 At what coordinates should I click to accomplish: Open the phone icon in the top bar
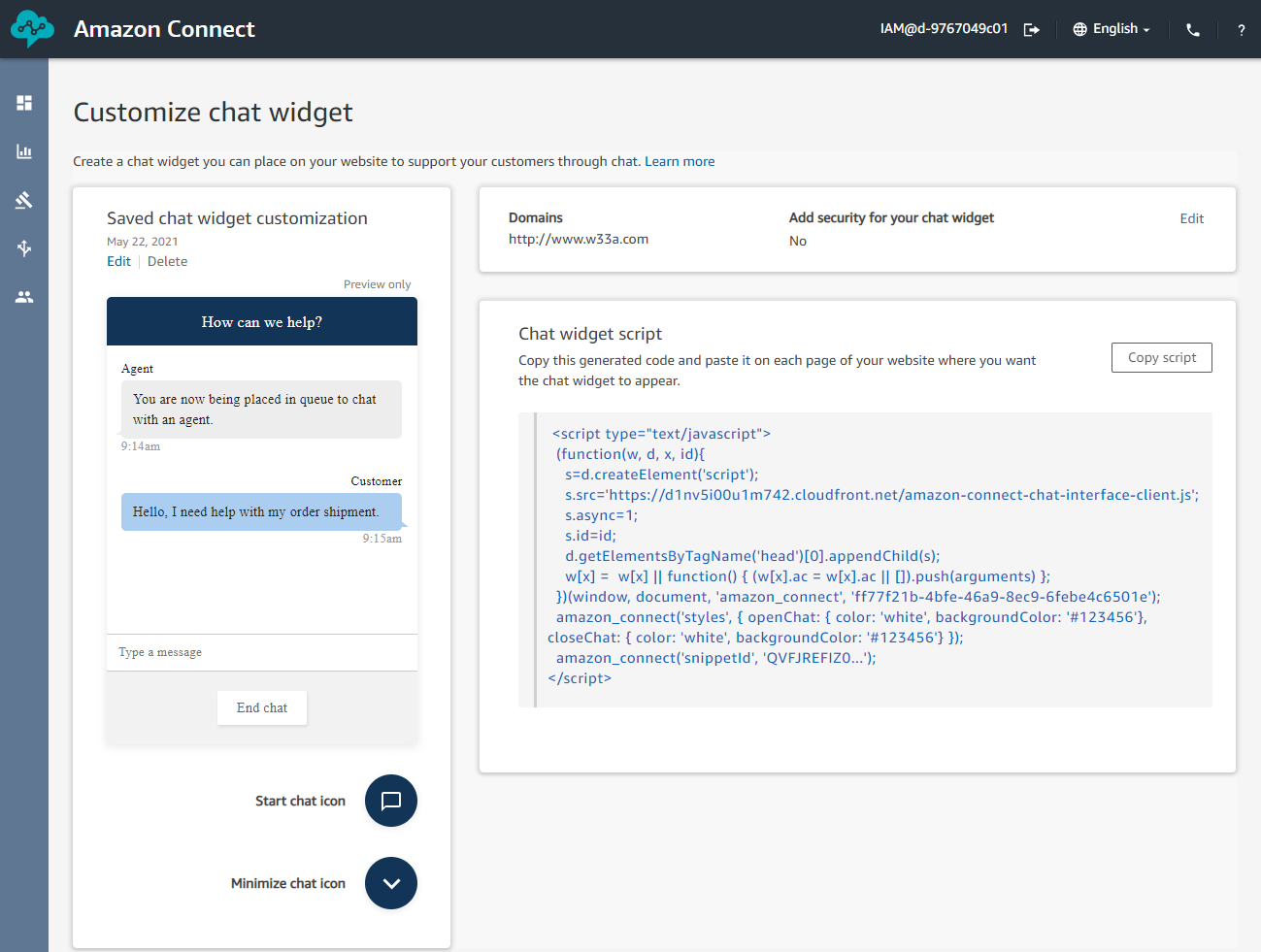[1193, 29]
